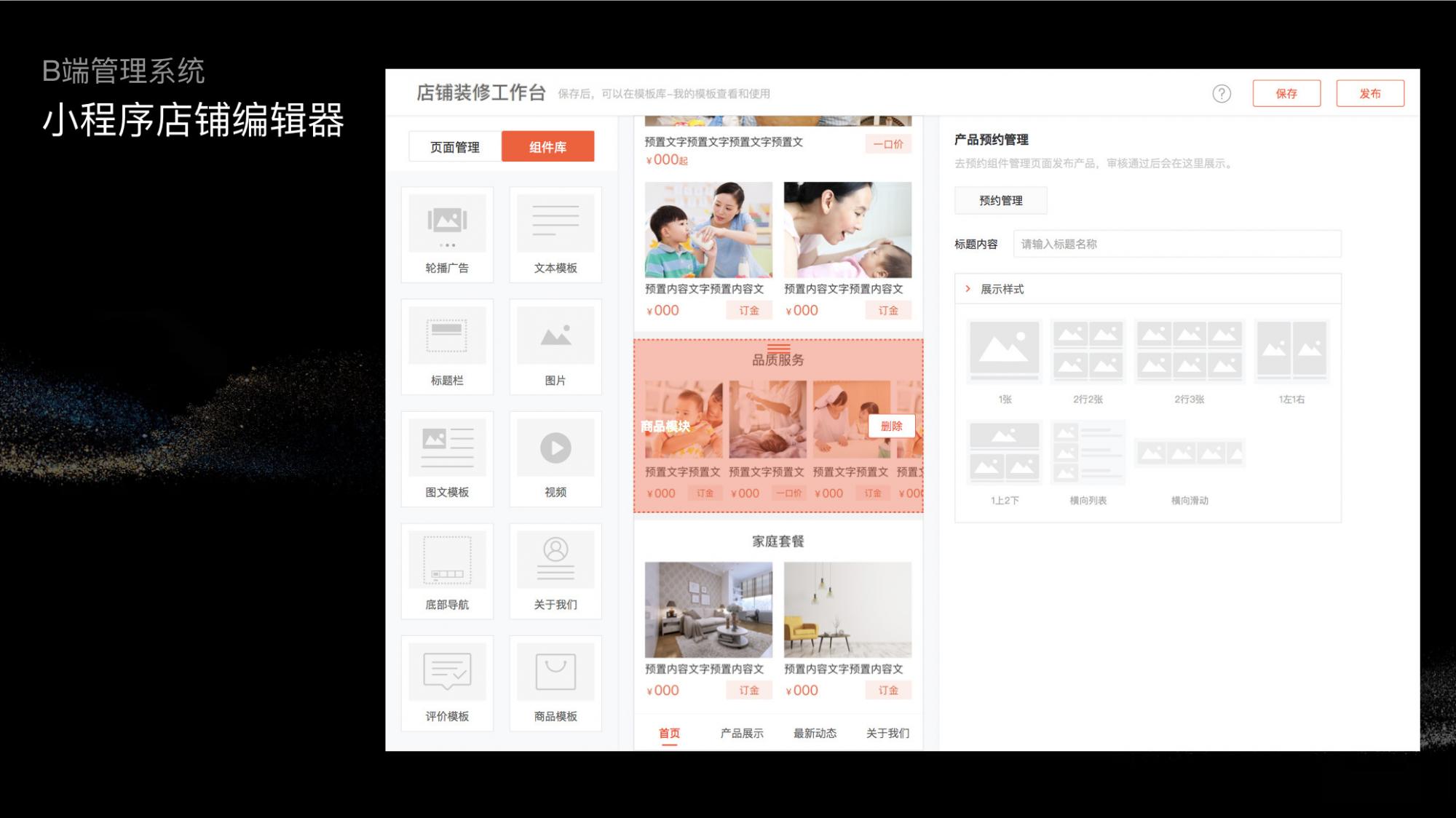
Task: Choose the 1上2下 layout style
Action: click(x=1005, y=463)
